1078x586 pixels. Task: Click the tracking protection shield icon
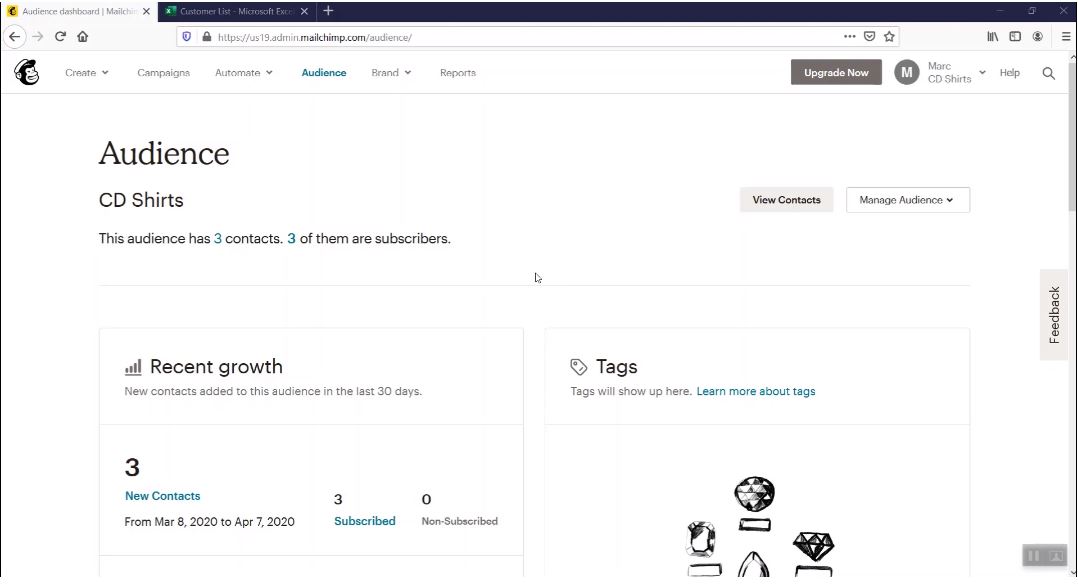[186, 36]
